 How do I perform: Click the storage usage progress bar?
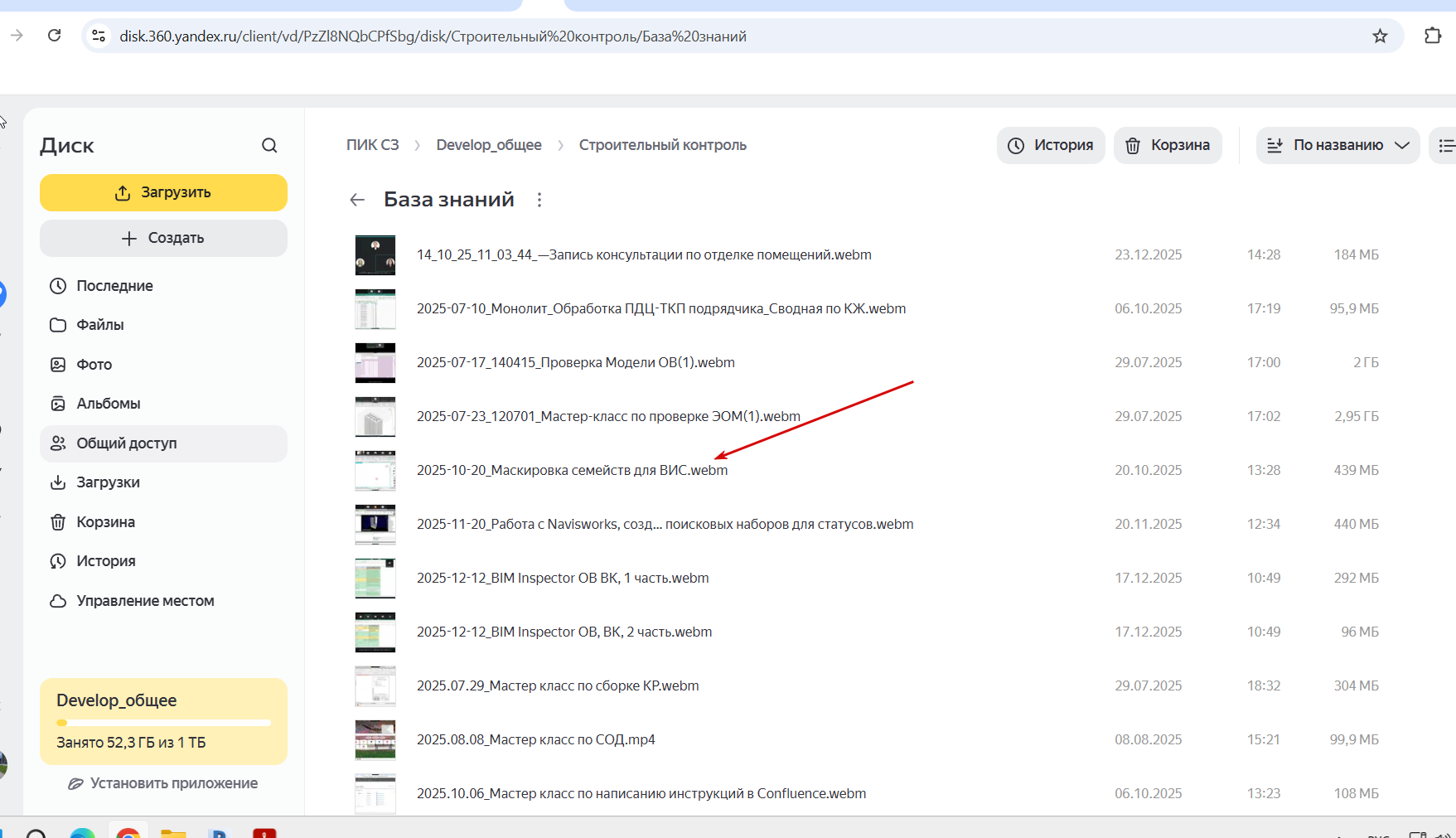163,723
